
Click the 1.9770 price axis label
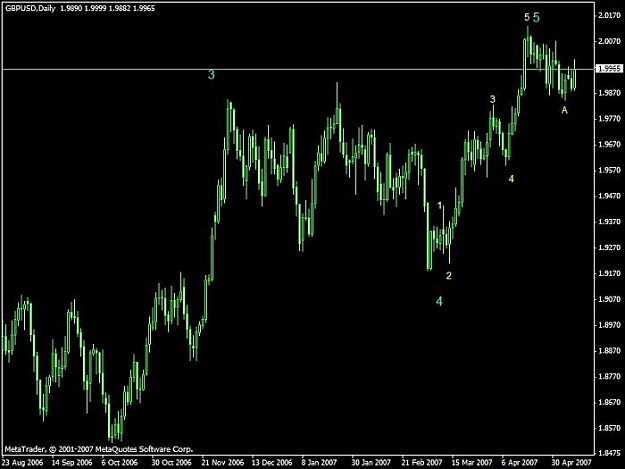(x=609, y=118)
